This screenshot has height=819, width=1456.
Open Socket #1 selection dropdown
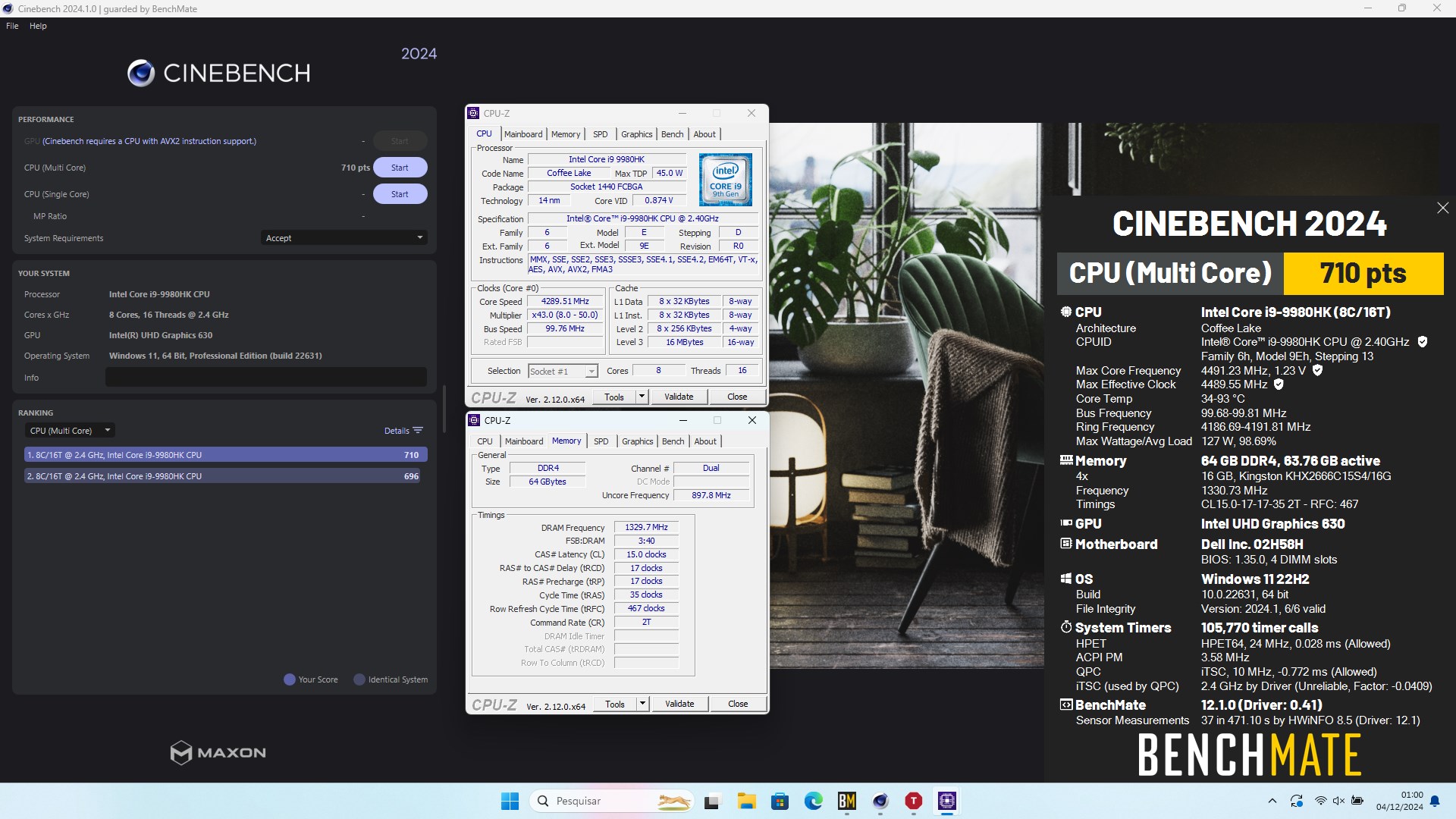click(563, 372)
